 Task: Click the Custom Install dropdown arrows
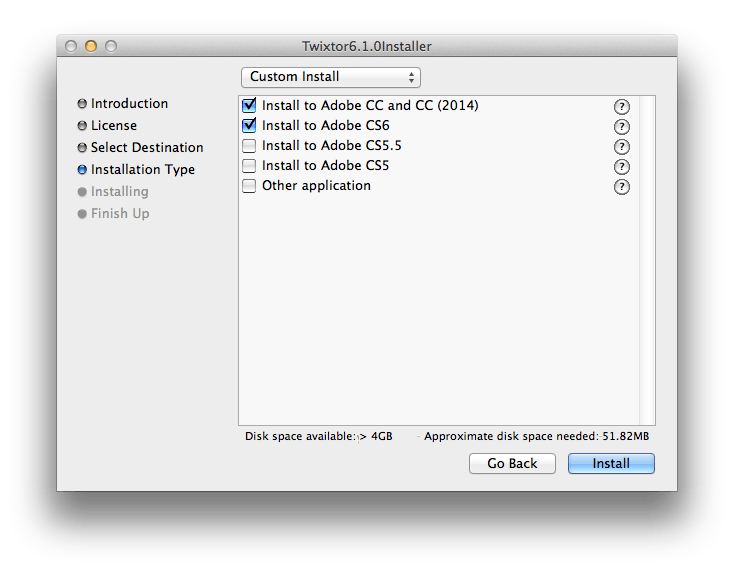coord(411,77)
